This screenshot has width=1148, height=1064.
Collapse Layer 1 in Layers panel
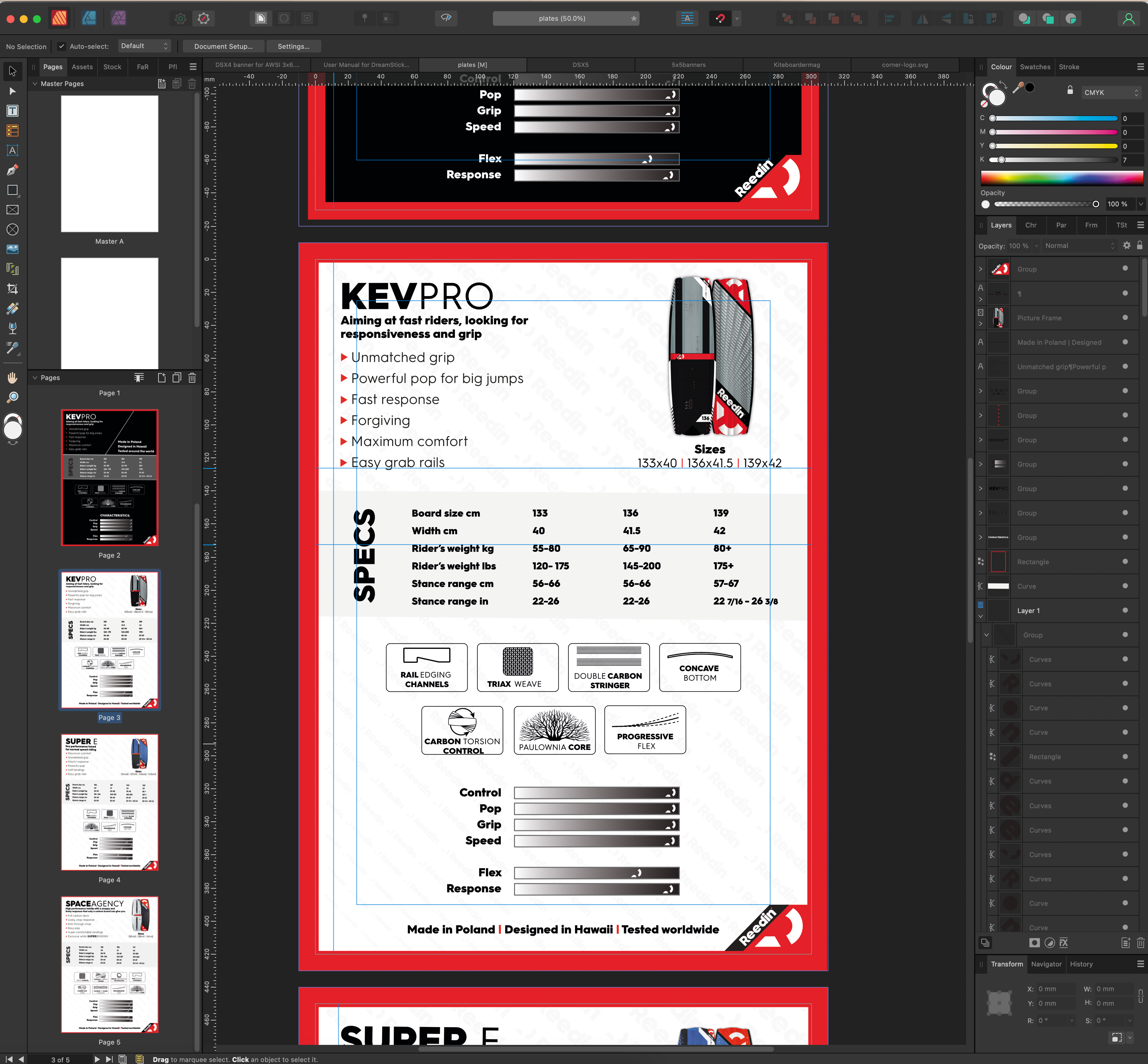click(981, 617)
